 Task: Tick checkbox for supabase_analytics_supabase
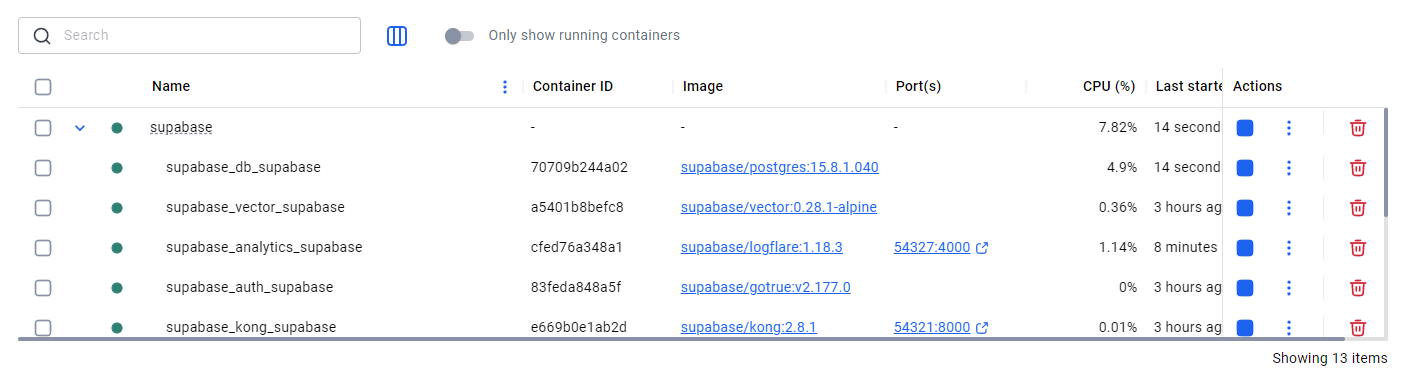(x=43, y=248)
